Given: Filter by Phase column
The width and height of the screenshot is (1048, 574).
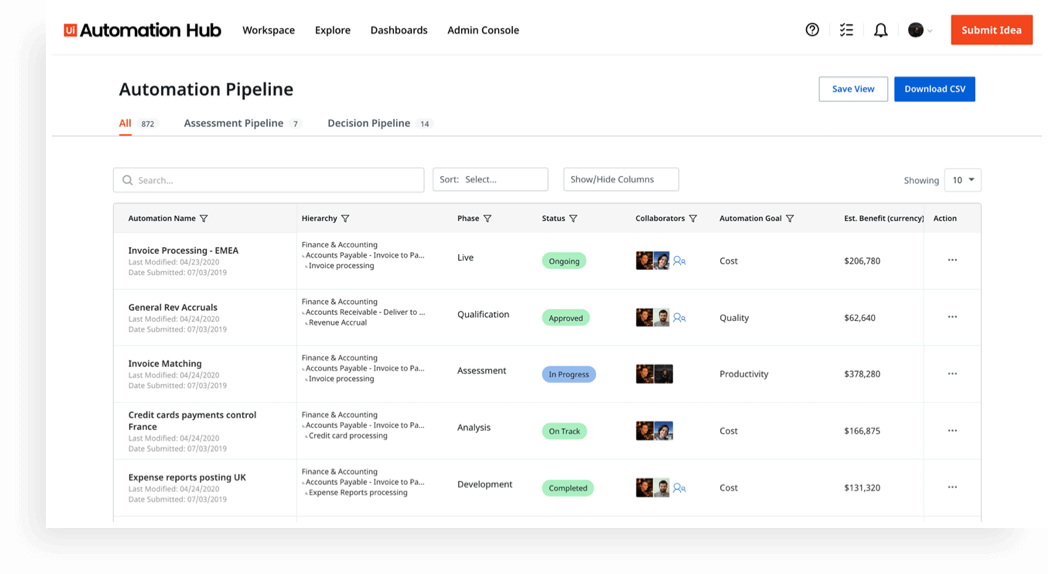Looking at the screenshot, I should click(x=487, y=219).
